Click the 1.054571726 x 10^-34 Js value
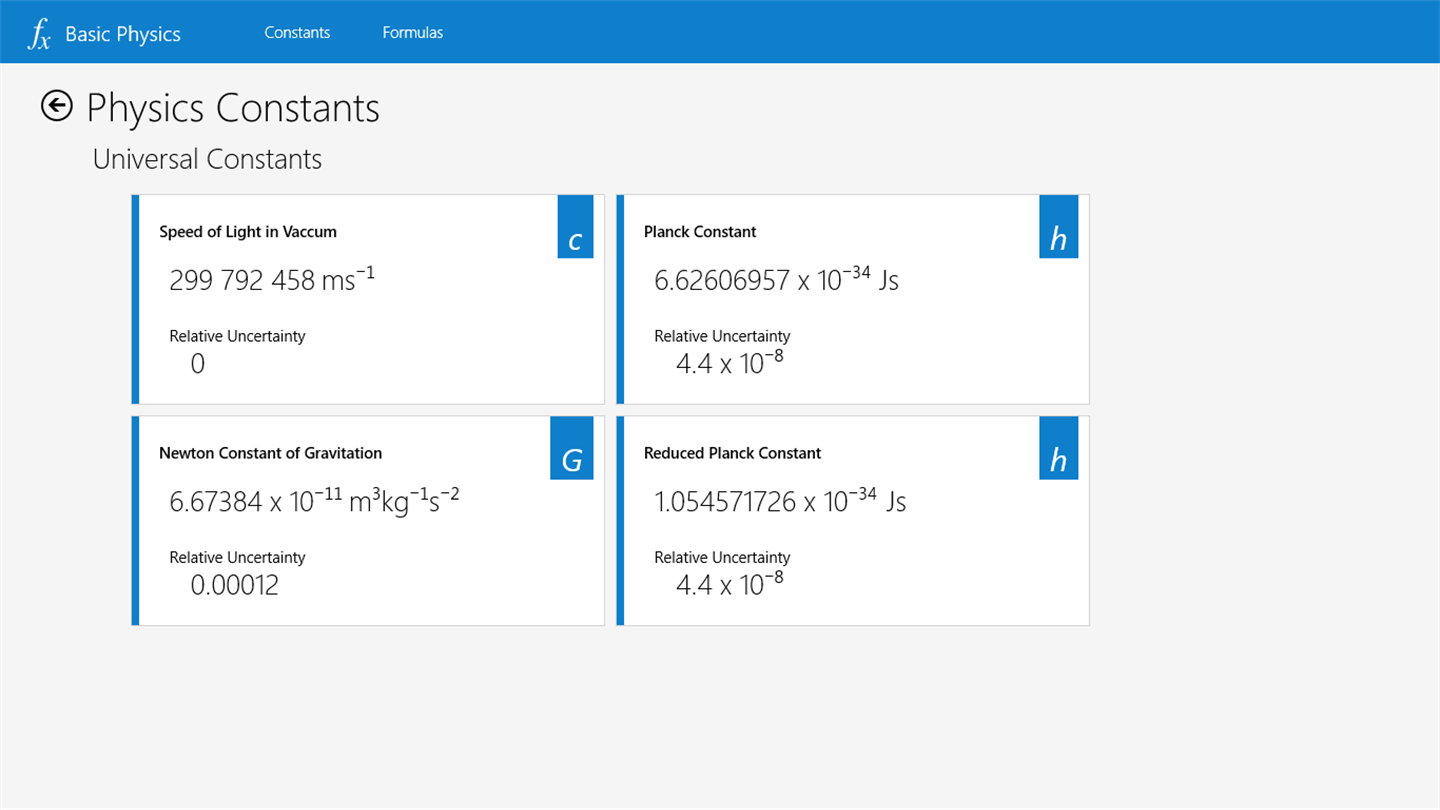 click(780, 500)
